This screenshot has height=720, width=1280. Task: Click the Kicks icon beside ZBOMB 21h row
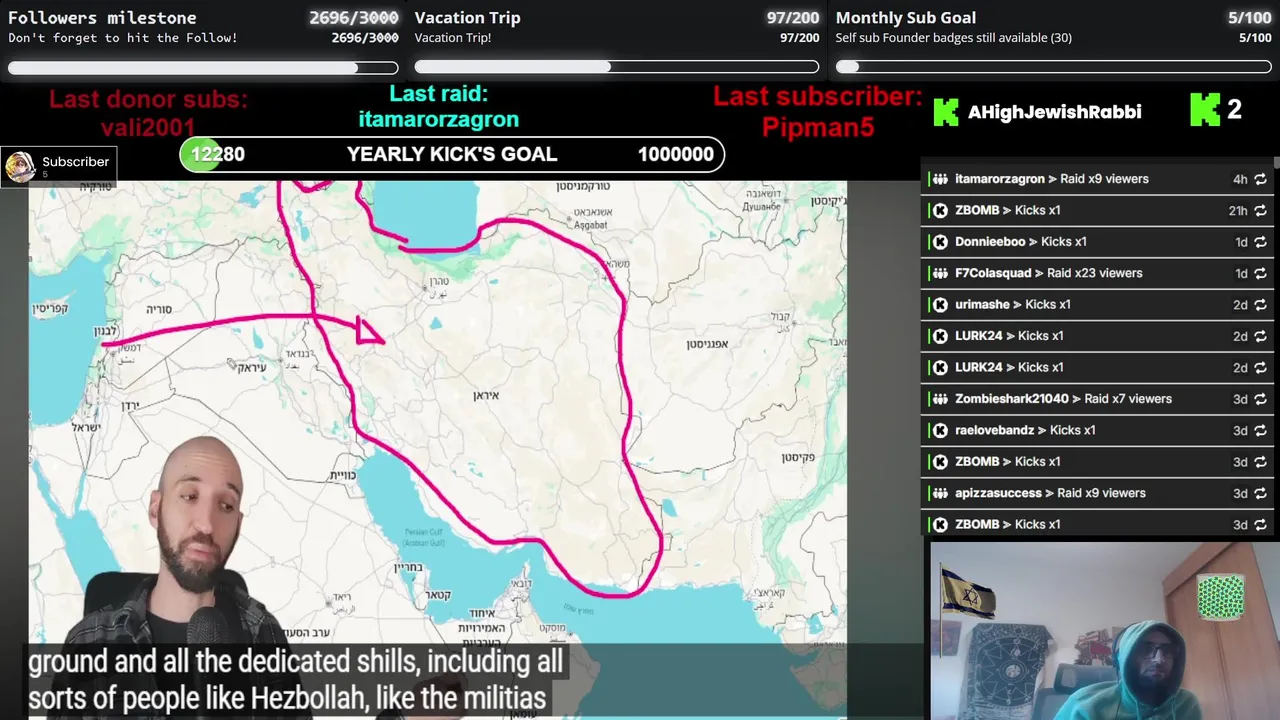click(940, 210)
